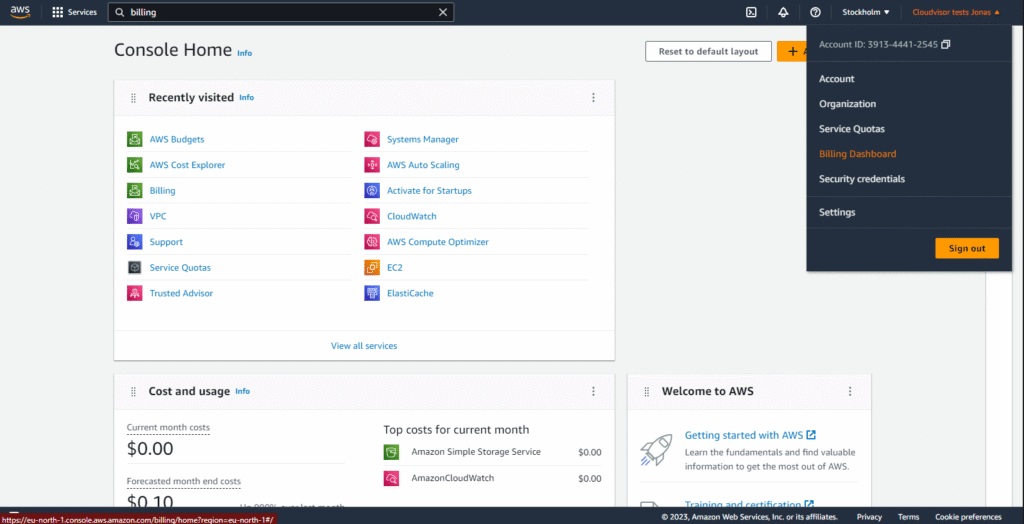The image size is (1024, 524).
Task: Open Cookie preferences in the footer
Action: point(968,517)
